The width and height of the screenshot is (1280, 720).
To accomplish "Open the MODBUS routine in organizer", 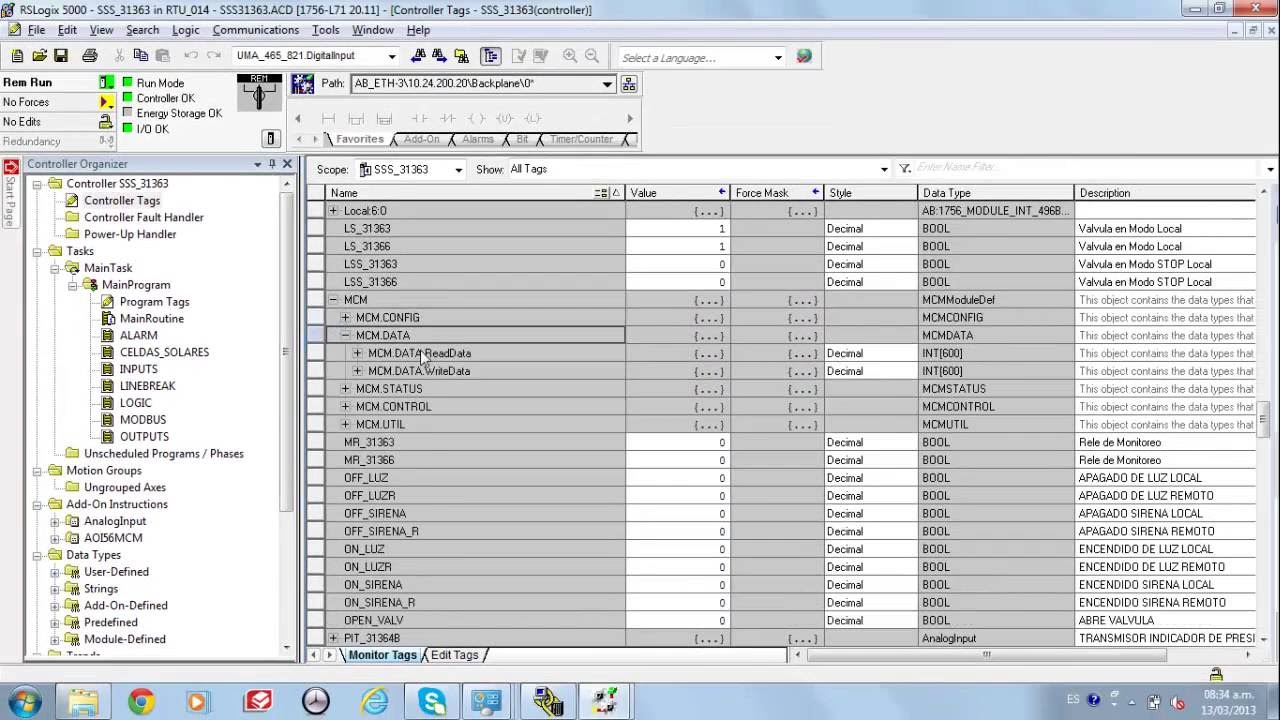I will point(142,420).
